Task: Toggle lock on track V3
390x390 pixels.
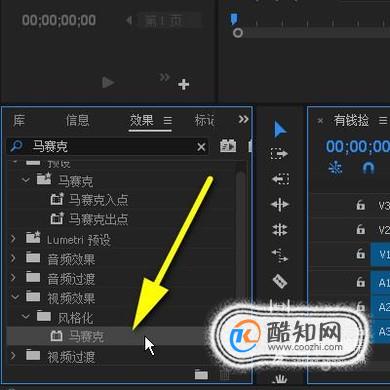Action: [x=360, y=205]
